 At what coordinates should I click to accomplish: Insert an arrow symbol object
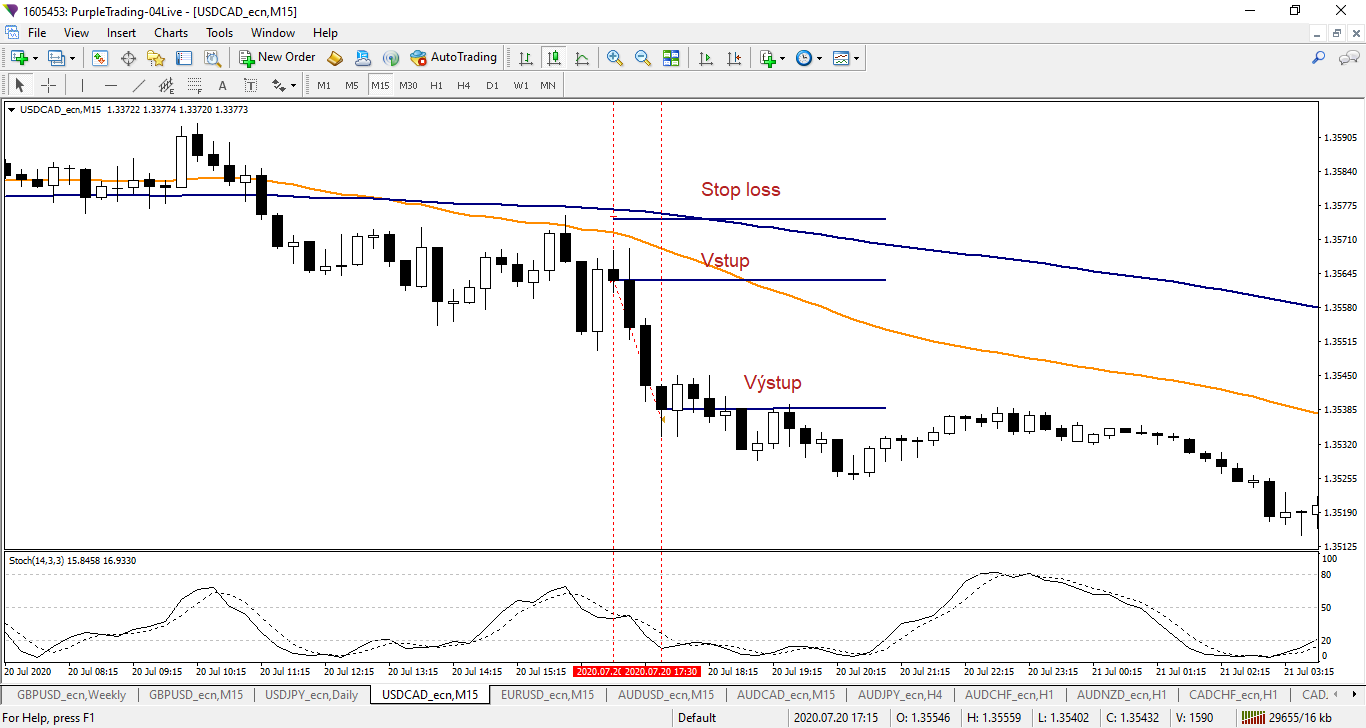point(278,85)
